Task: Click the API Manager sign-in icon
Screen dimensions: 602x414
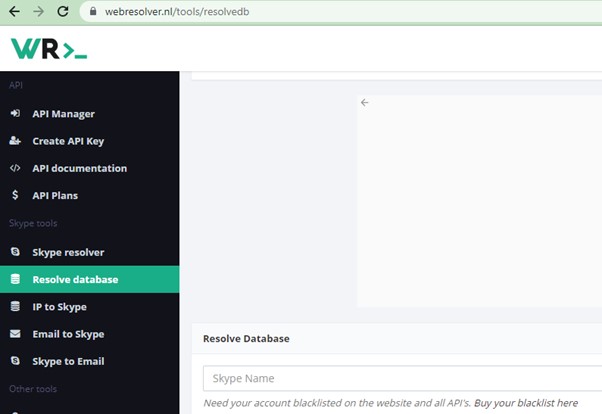Action: click(x=15, y=113)
